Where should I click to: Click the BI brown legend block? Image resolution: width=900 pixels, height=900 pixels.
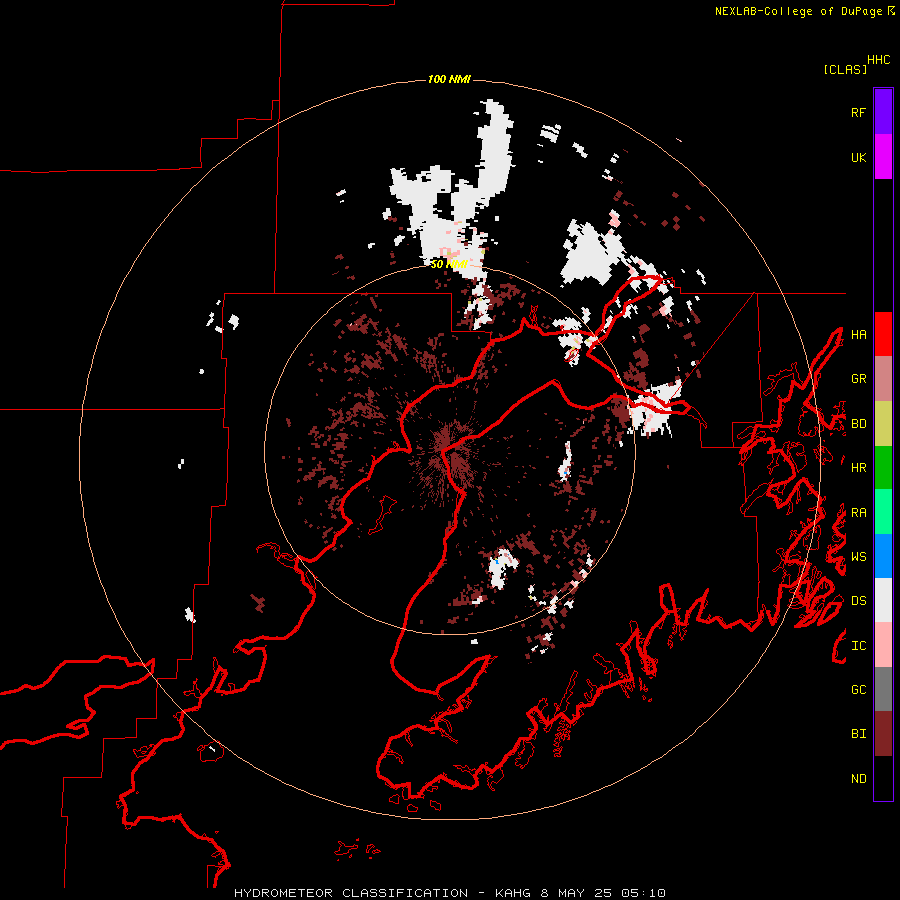tap(883, 734)
